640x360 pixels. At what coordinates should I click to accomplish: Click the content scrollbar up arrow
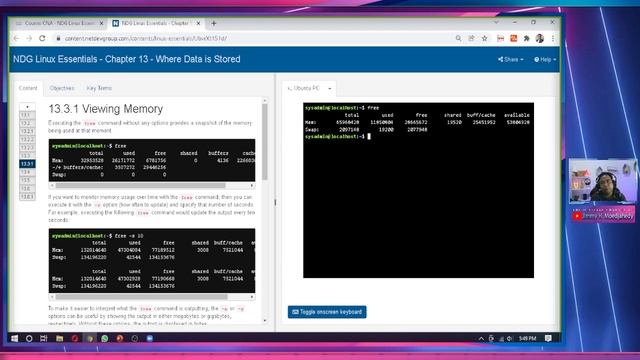(x=265, y=100)
